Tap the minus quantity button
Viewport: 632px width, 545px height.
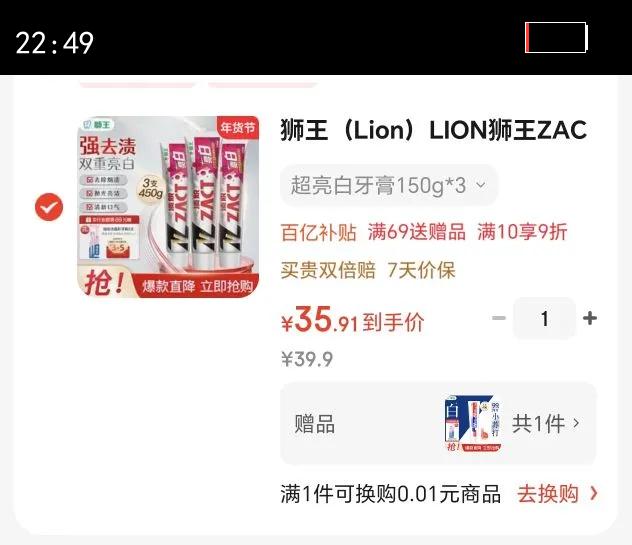coord(499,318)
